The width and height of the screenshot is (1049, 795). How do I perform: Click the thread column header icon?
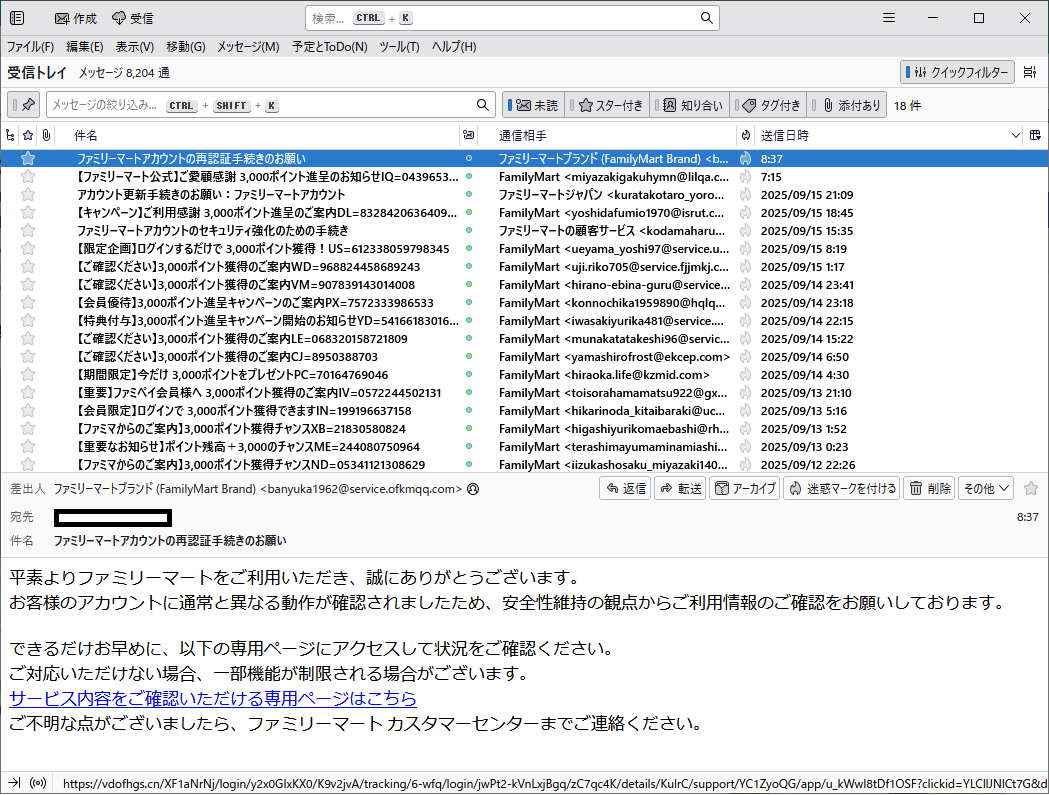coord(11,135)
